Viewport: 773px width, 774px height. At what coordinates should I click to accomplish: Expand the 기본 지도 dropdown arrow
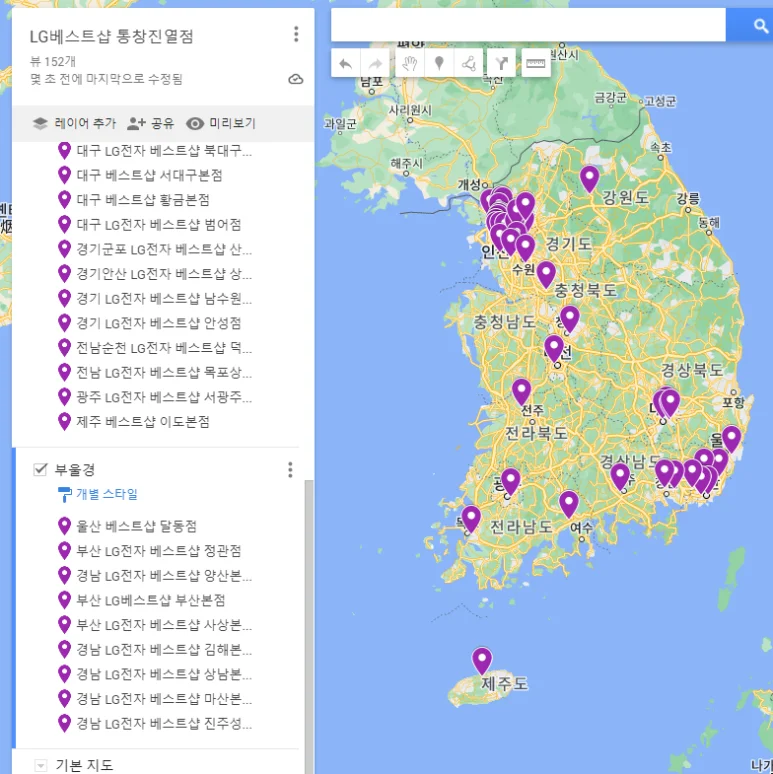point(41,766)
